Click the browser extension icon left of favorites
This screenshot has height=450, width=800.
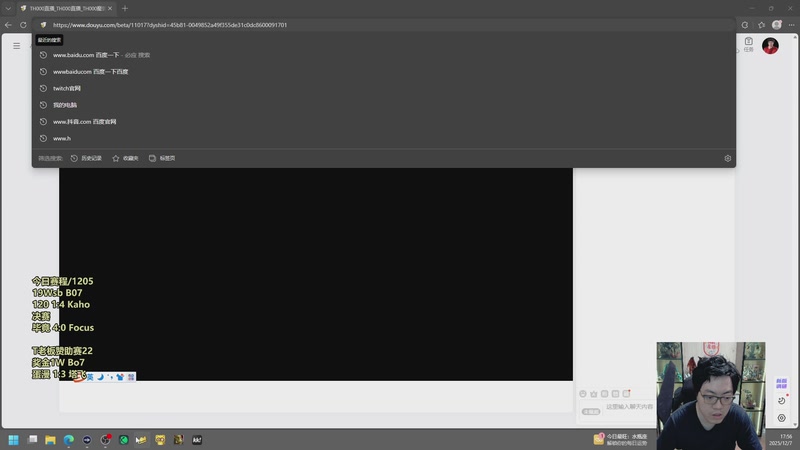[745, 24]
